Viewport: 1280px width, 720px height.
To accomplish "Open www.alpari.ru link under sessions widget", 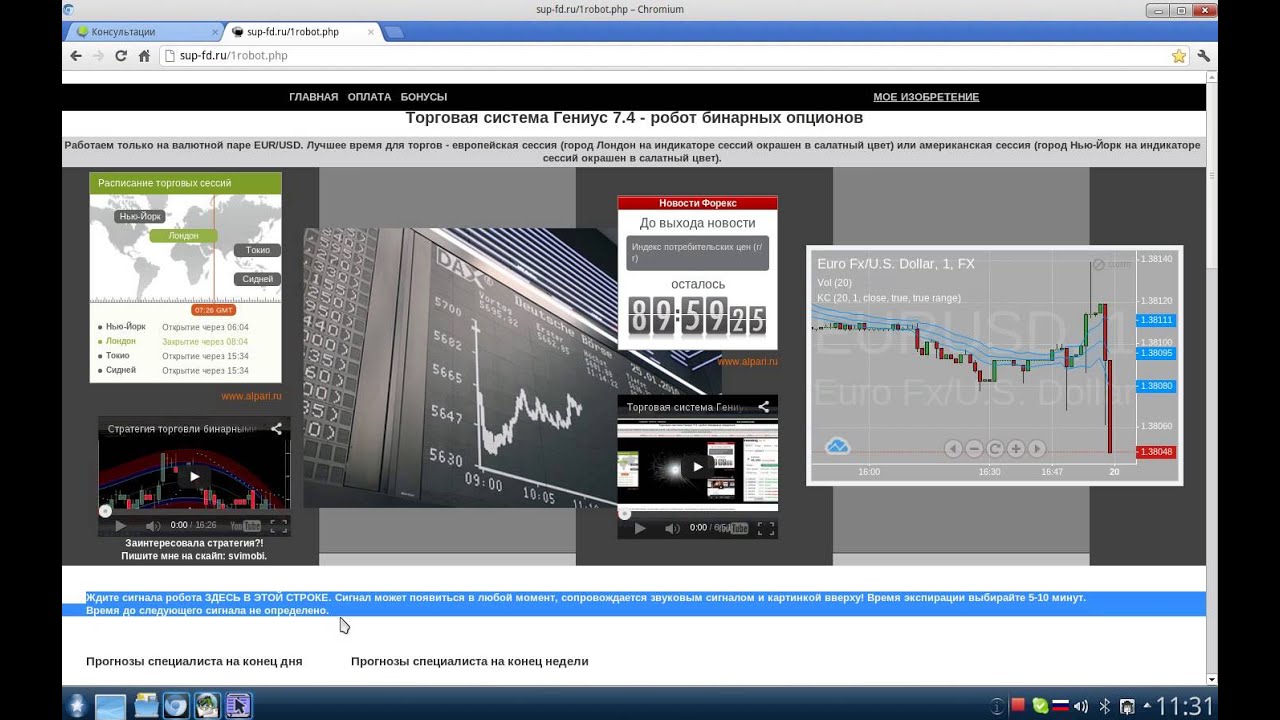I will [251, 396].
